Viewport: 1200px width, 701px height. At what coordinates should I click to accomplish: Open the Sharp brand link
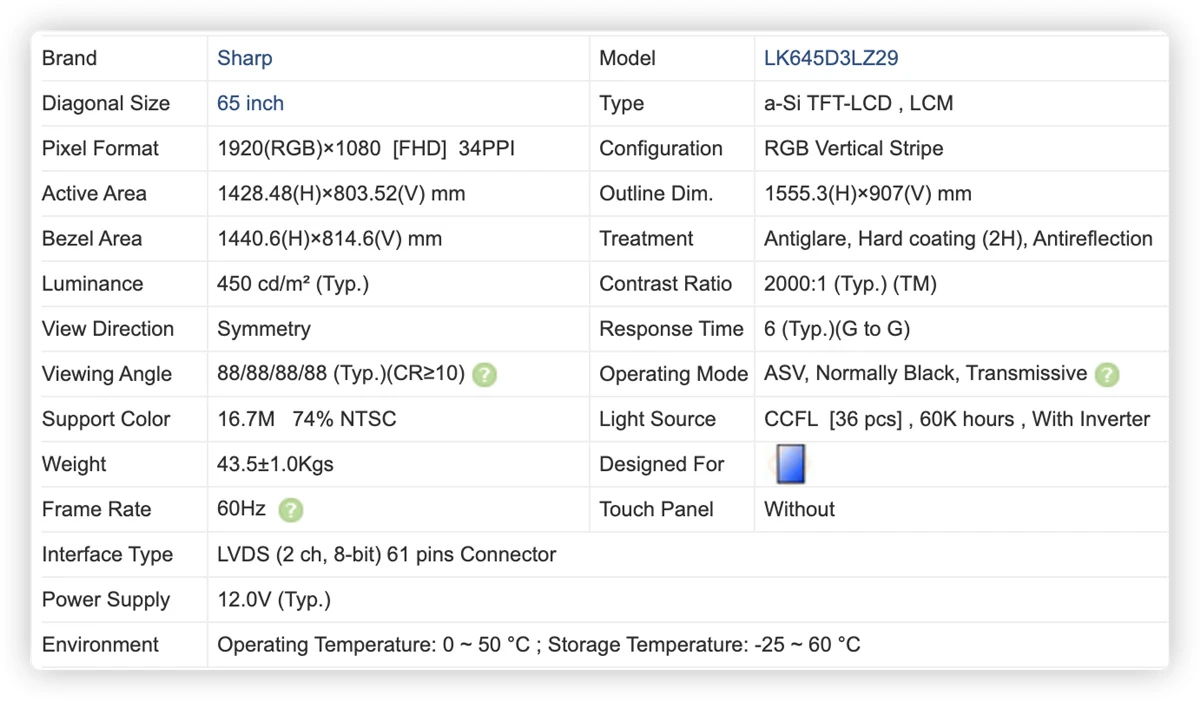[244, 58]
